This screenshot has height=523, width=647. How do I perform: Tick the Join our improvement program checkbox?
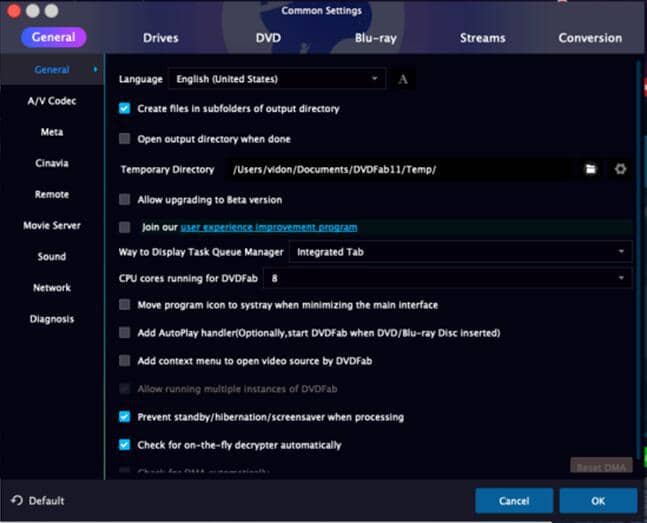click(x=124, y=227)
